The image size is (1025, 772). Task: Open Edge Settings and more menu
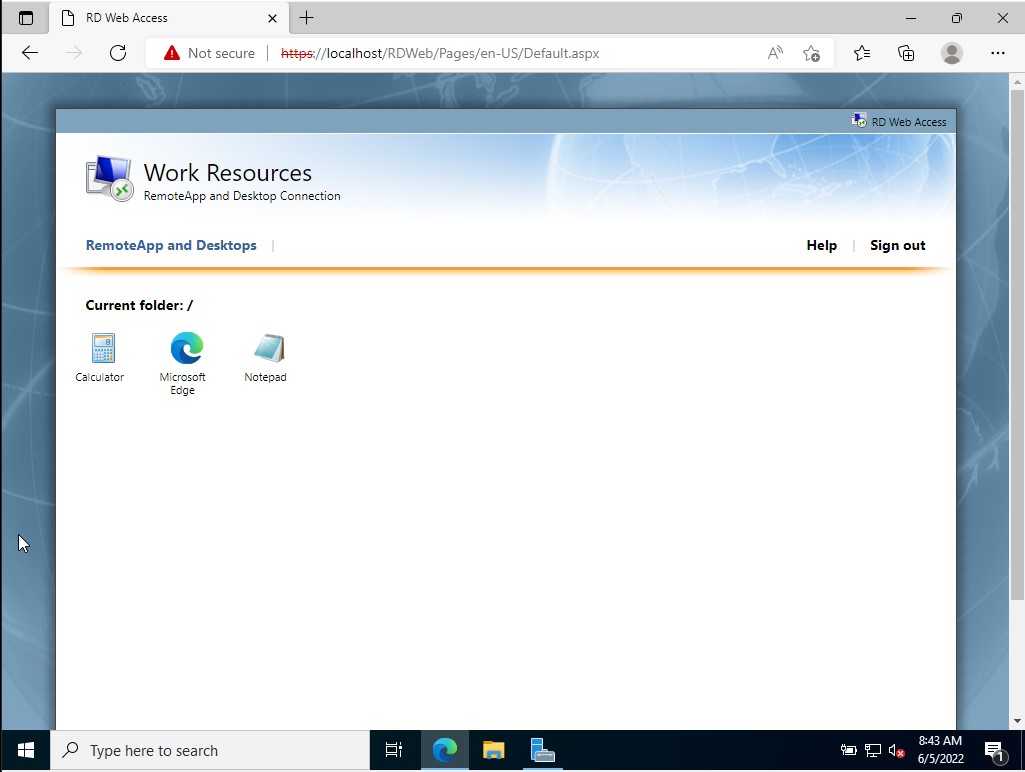tap(998, 53)
